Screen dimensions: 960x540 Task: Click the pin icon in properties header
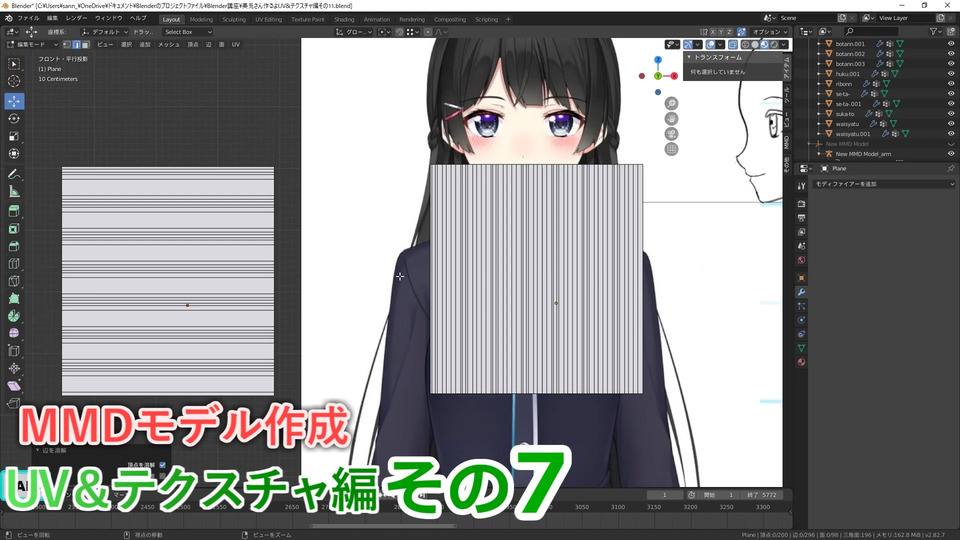pos(951,168)
